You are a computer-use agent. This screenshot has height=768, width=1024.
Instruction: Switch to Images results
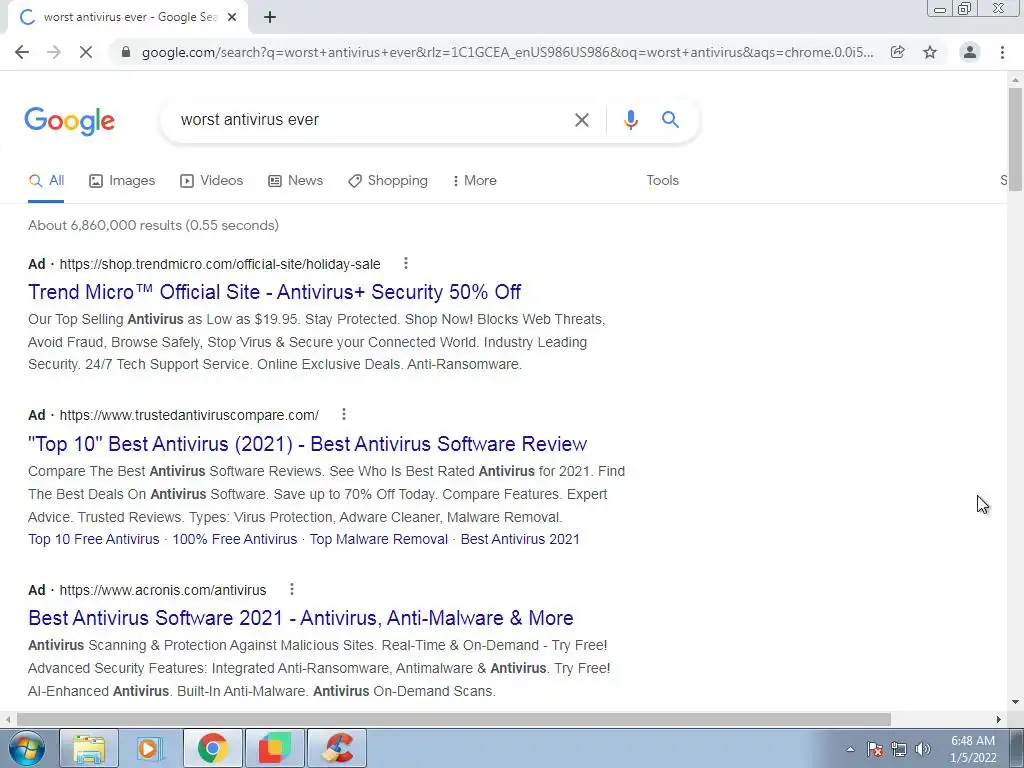tap(122, 181)
